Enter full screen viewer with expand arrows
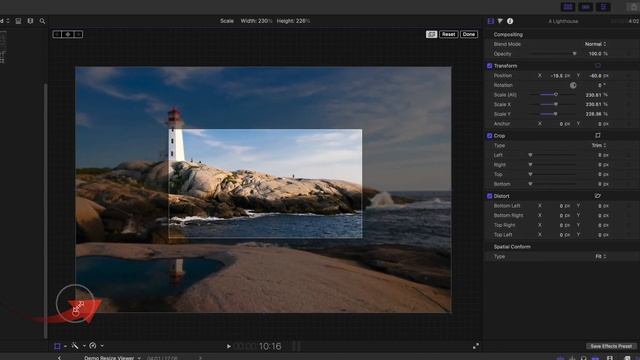The image size is (640, 360). coord(476,346)
